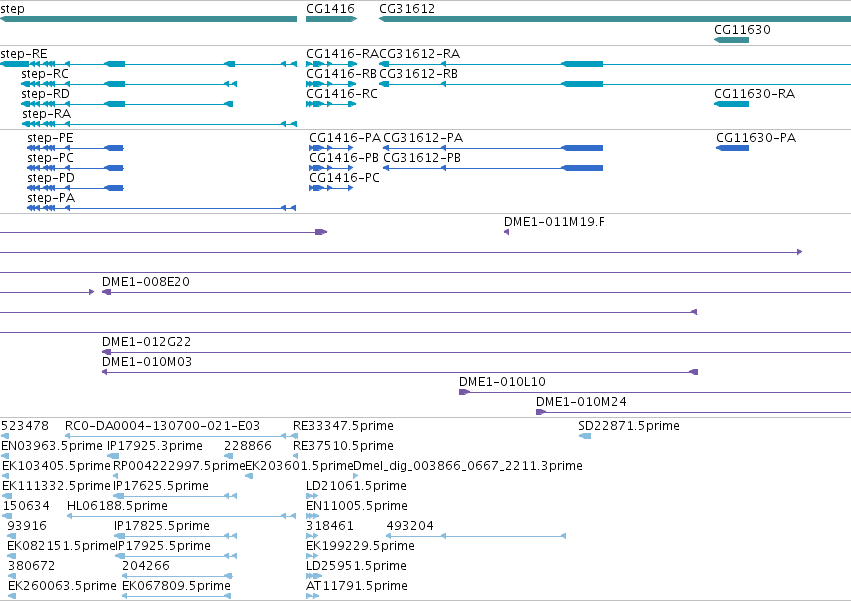This screenshot has width=851, height=601.
Task: Click the DME1-008E20 clone label
Action: click(145, 282)
